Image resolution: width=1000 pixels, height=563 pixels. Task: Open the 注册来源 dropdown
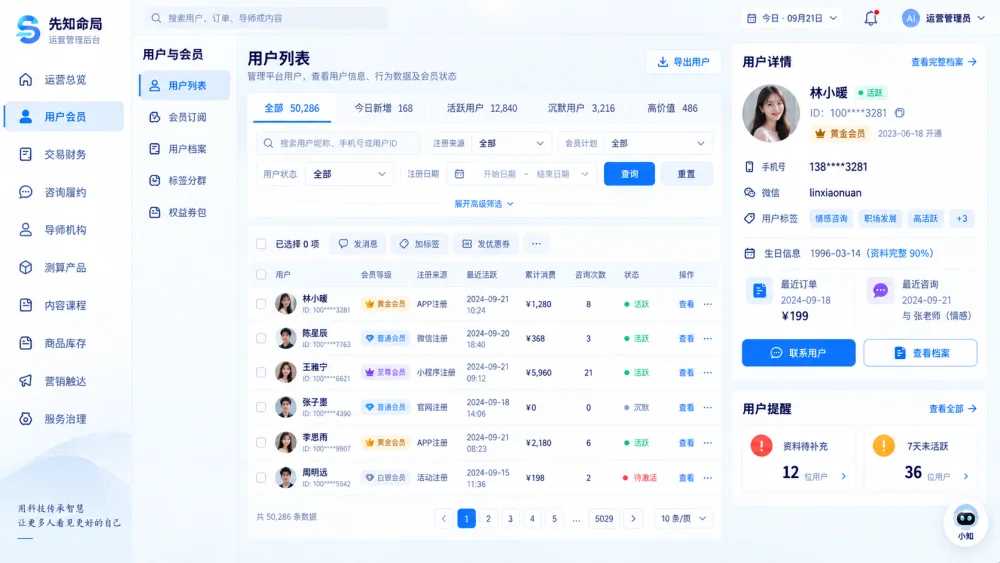(x=511, y=143)
